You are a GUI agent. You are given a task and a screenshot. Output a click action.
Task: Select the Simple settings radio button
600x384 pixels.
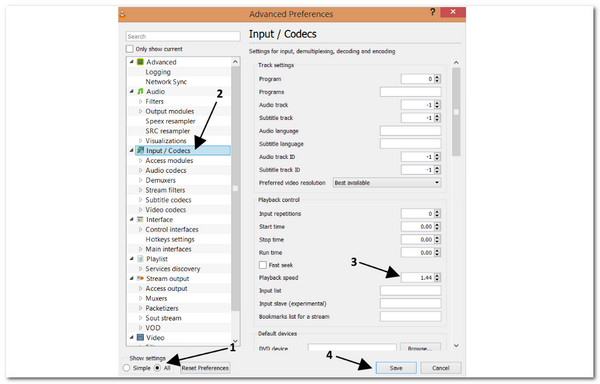(127, 368)
